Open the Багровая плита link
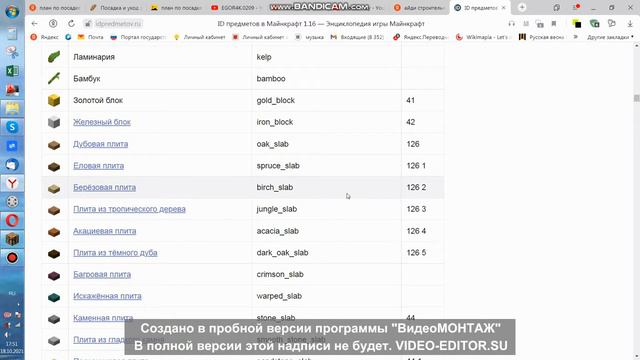This screenshot has width=640, height=360. tap(102, 274)
